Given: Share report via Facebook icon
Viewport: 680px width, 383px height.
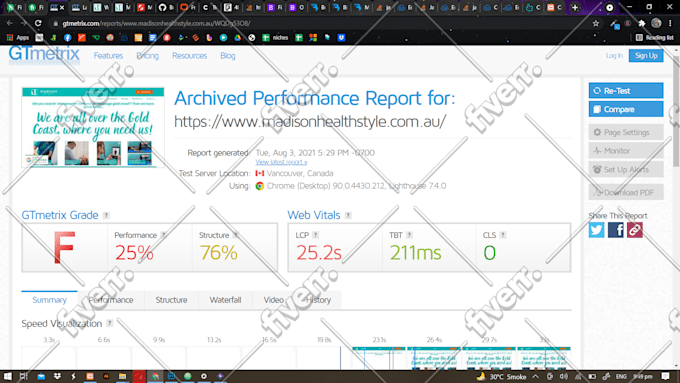Looking at the screenshot, I should [615, 230].
